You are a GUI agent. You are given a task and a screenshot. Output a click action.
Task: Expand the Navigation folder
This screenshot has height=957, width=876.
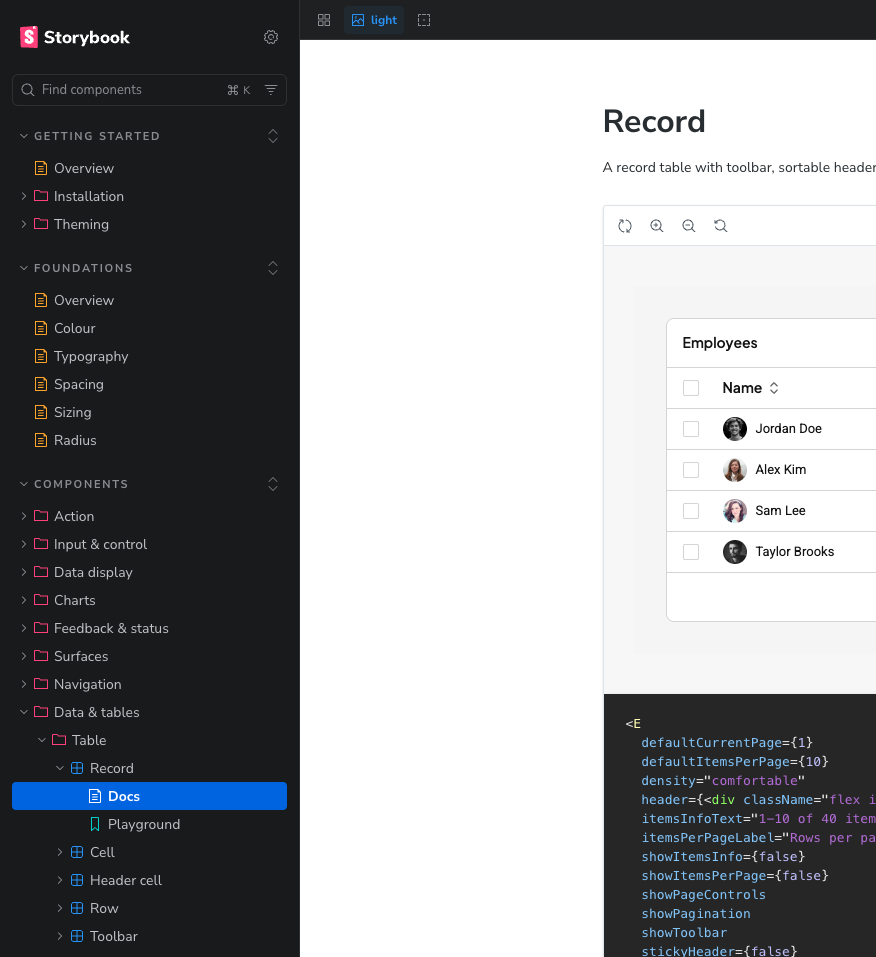click(24, 684)
